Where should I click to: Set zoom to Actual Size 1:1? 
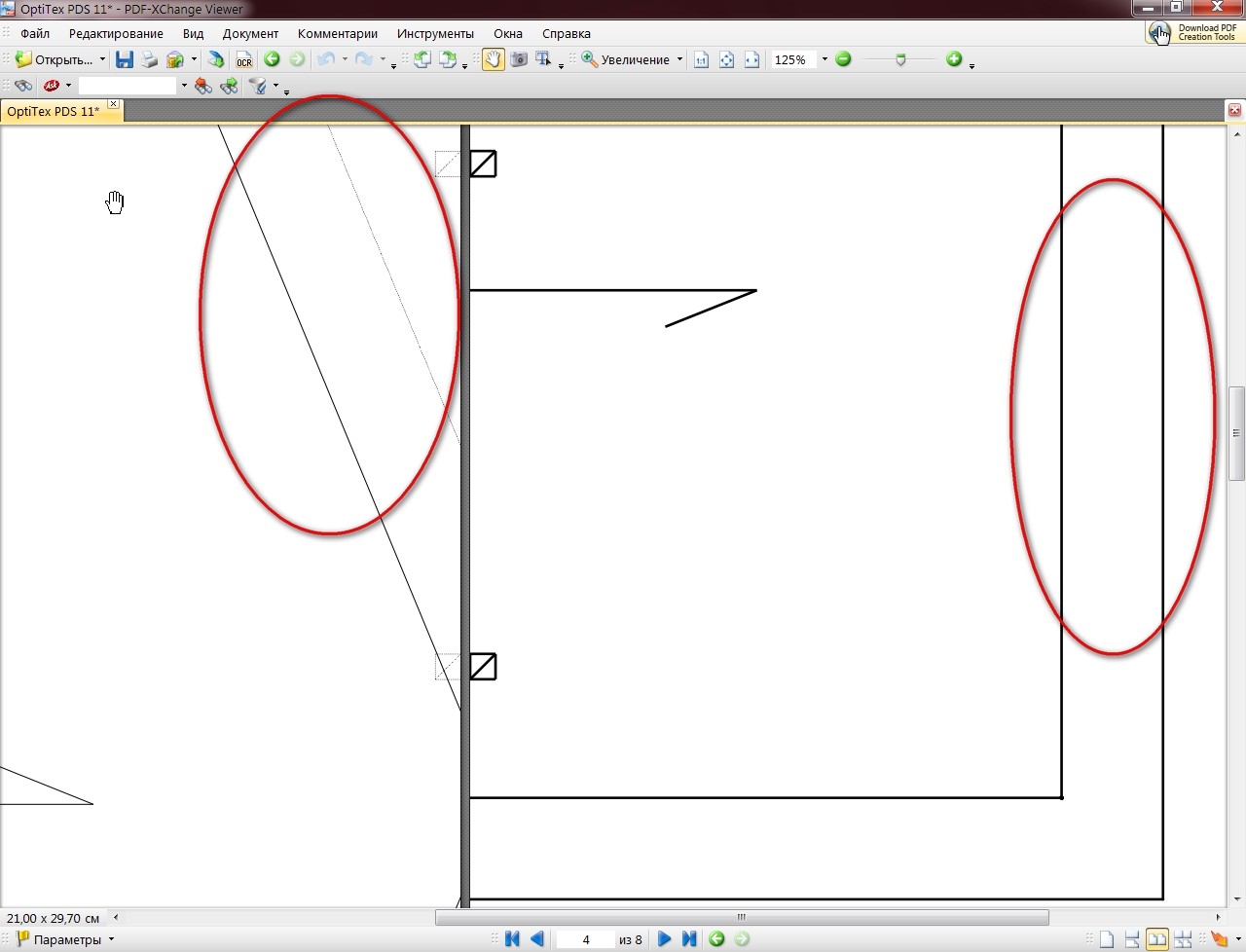[701, 59]
